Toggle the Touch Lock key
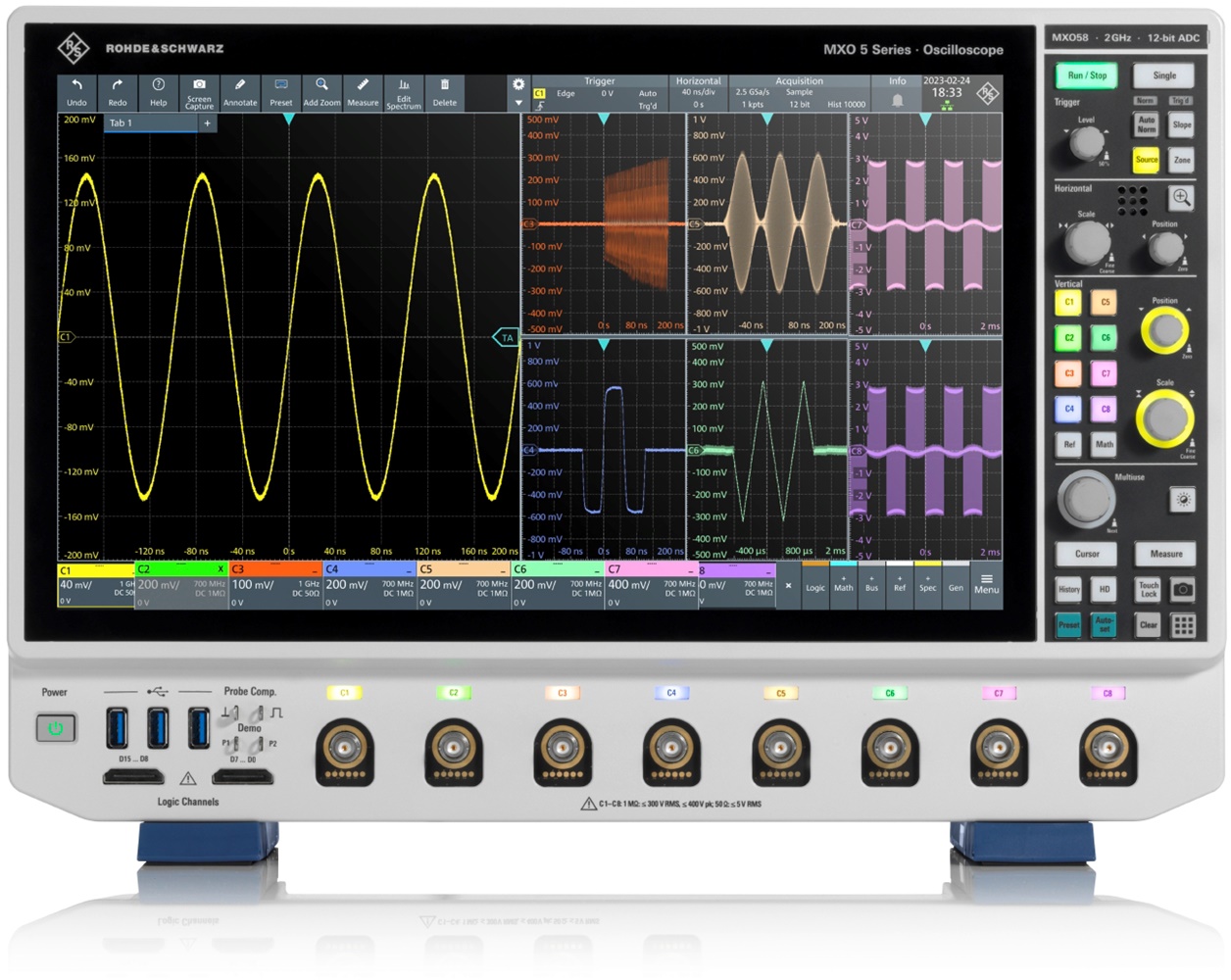This screenshot has width=1231, height=980. [1148, 589]
